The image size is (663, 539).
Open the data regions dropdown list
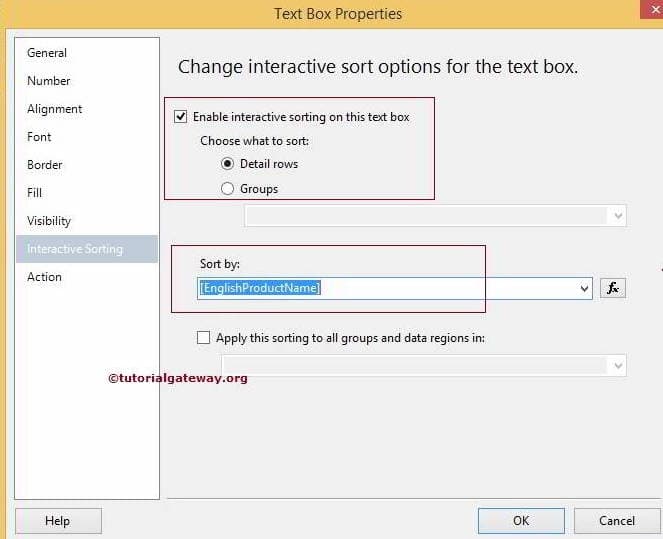click(x=618, y=366)
